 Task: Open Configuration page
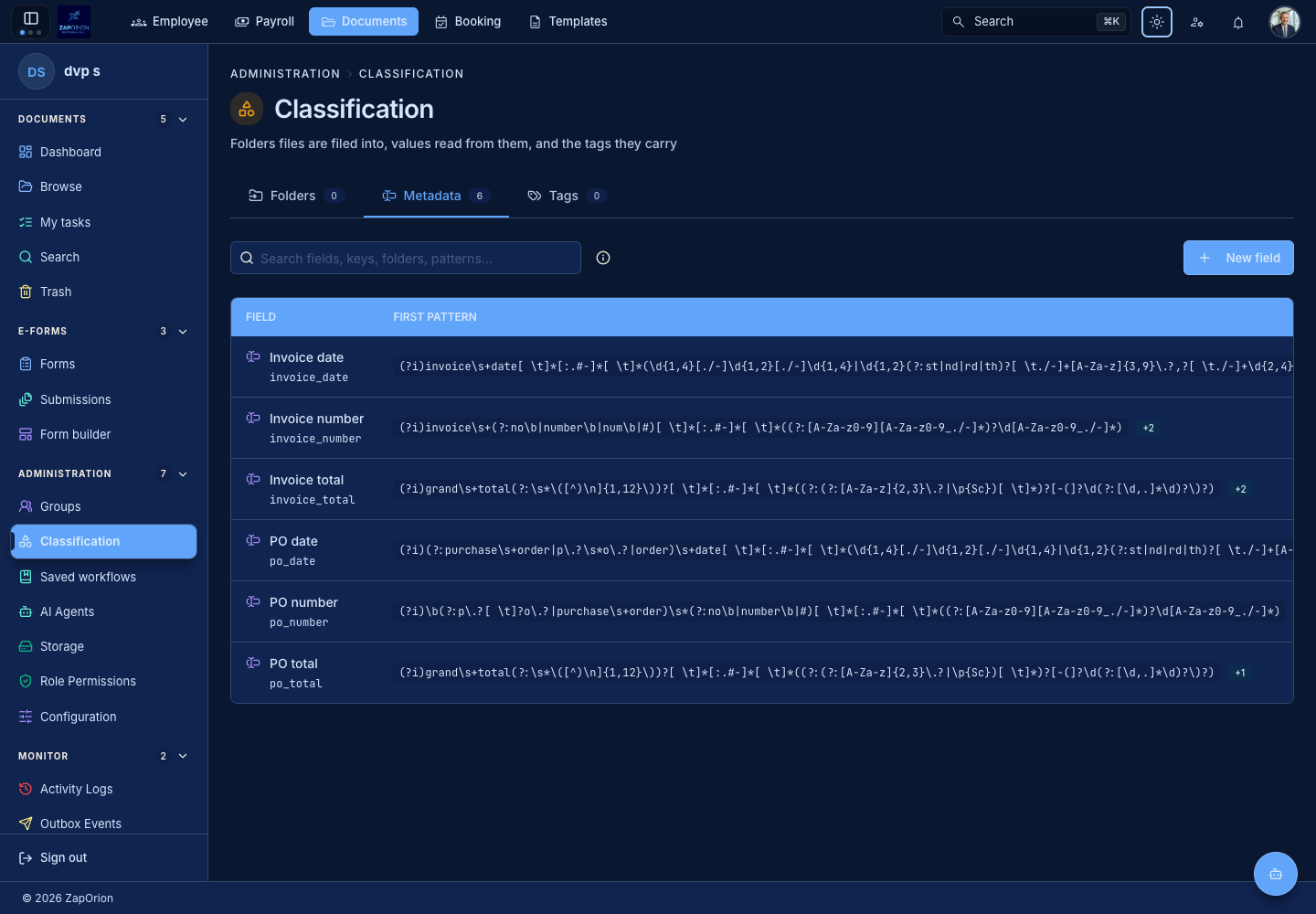pos(103,717)
